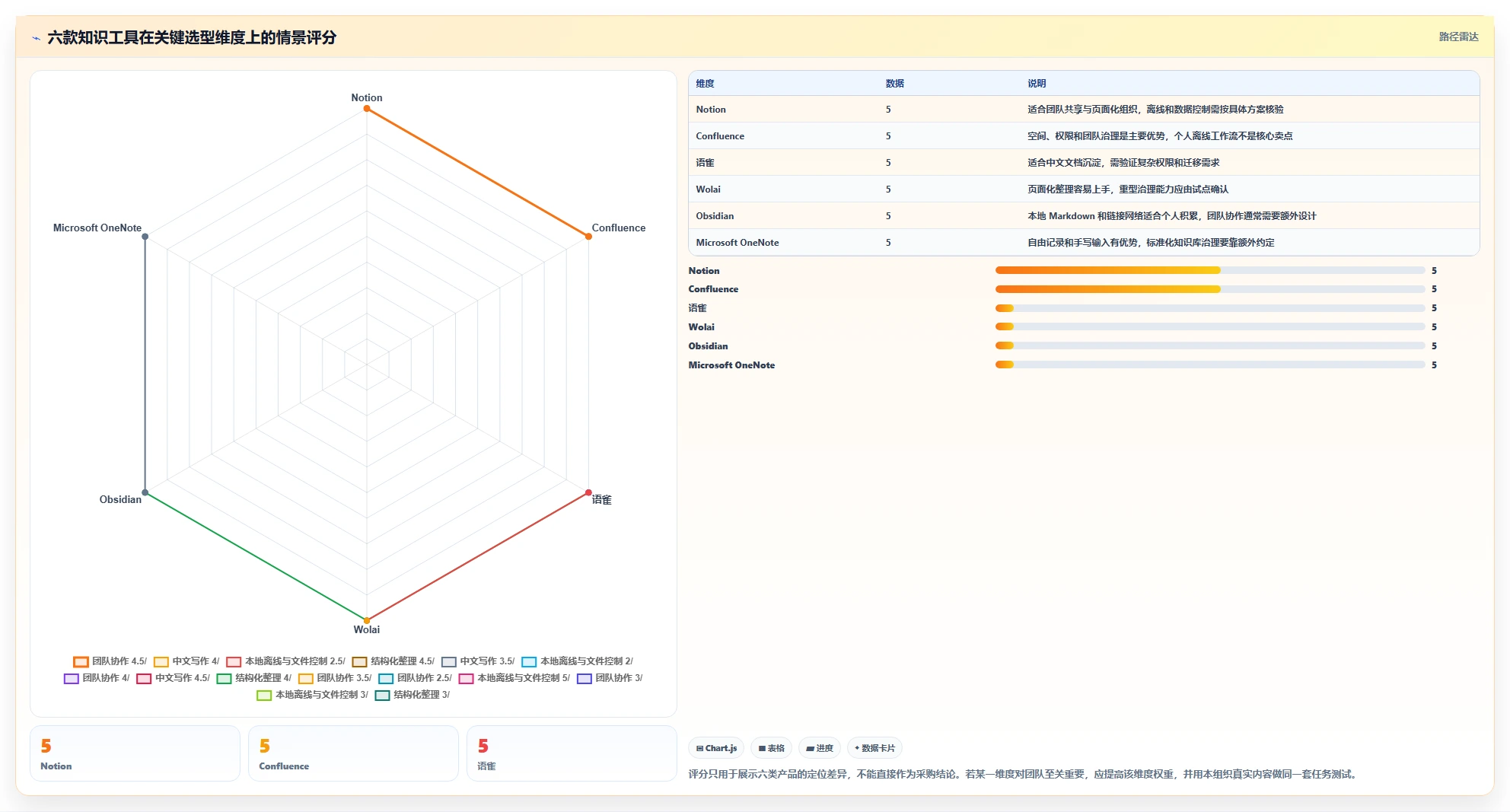Click the Microsoft OneNote axis label on radar
The image size is (1510, 812).
click(97, 228)
